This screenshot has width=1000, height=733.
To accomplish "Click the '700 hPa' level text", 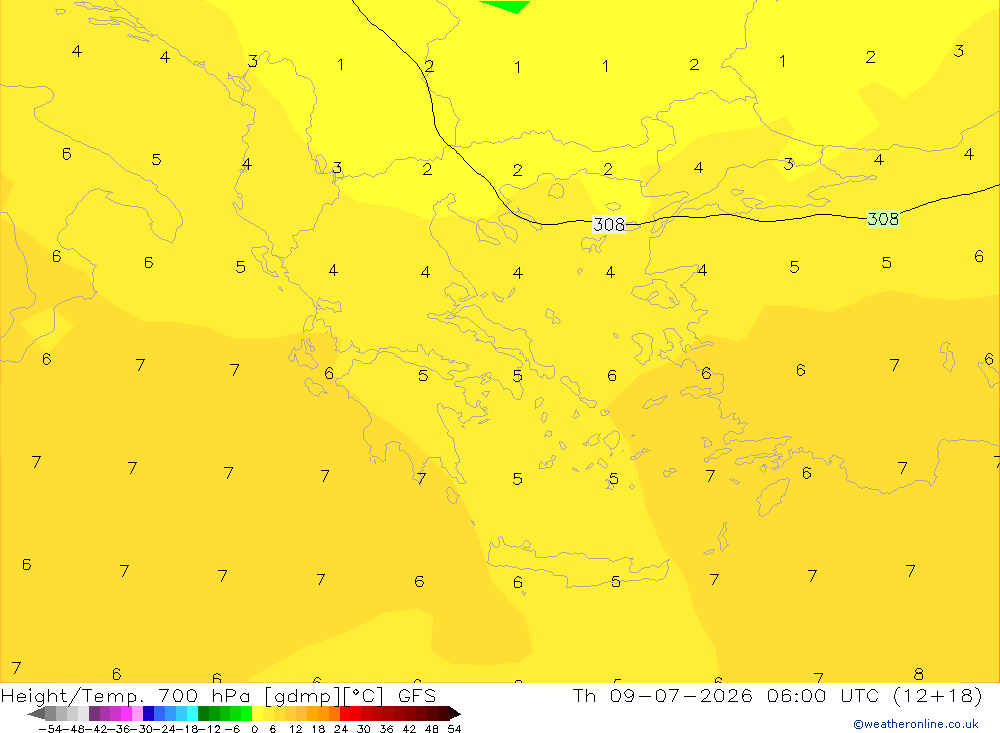I will click(x=204, y=696).
